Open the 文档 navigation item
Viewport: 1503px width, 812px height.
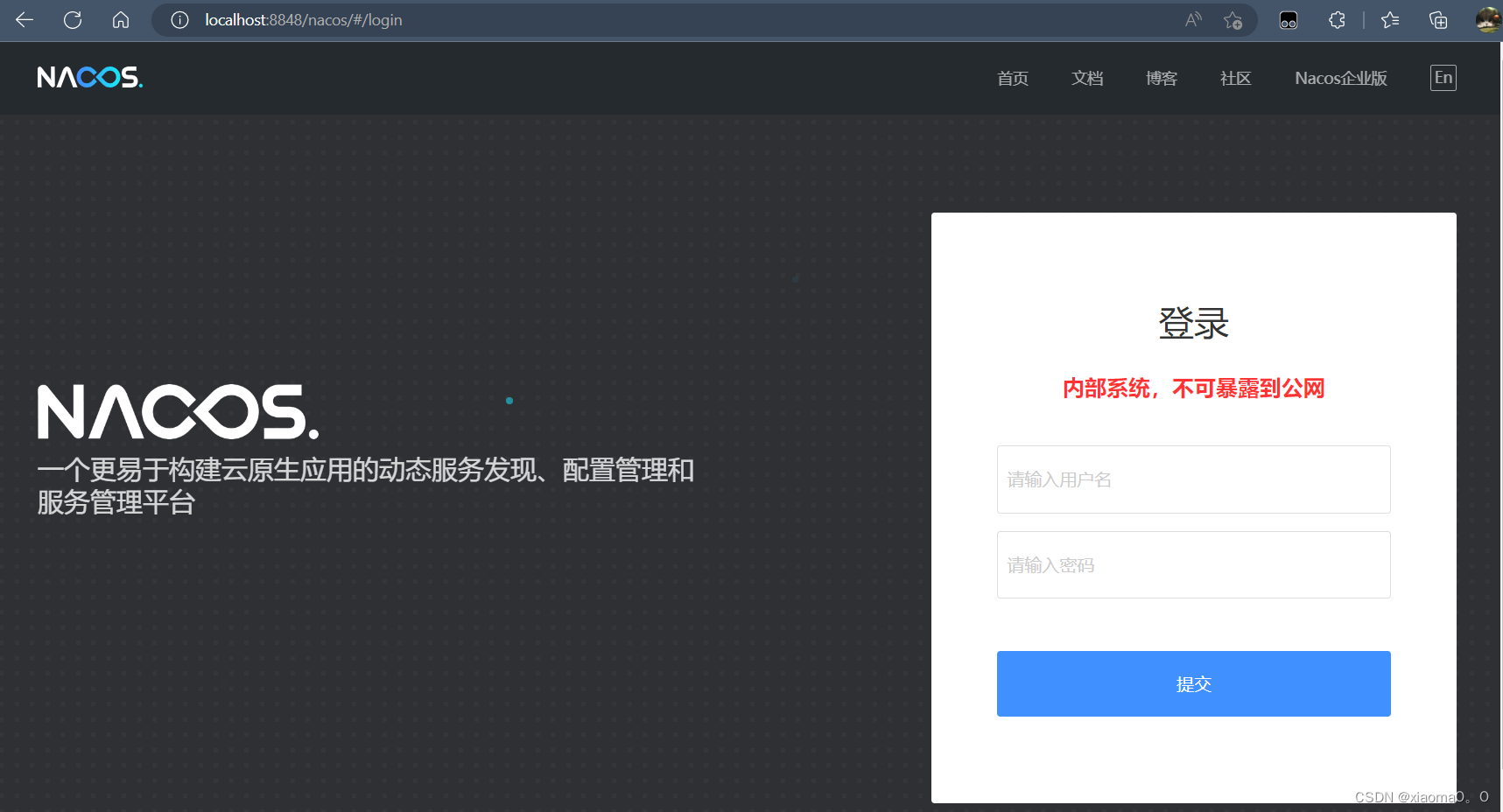1087,78
